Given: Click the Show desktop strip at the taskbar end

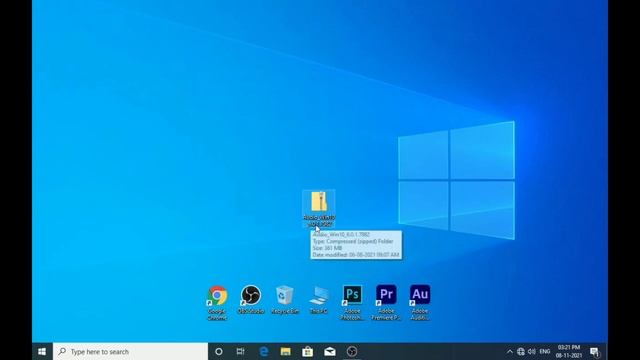Looking at the screenshot, I should click(x=606, y=351).
